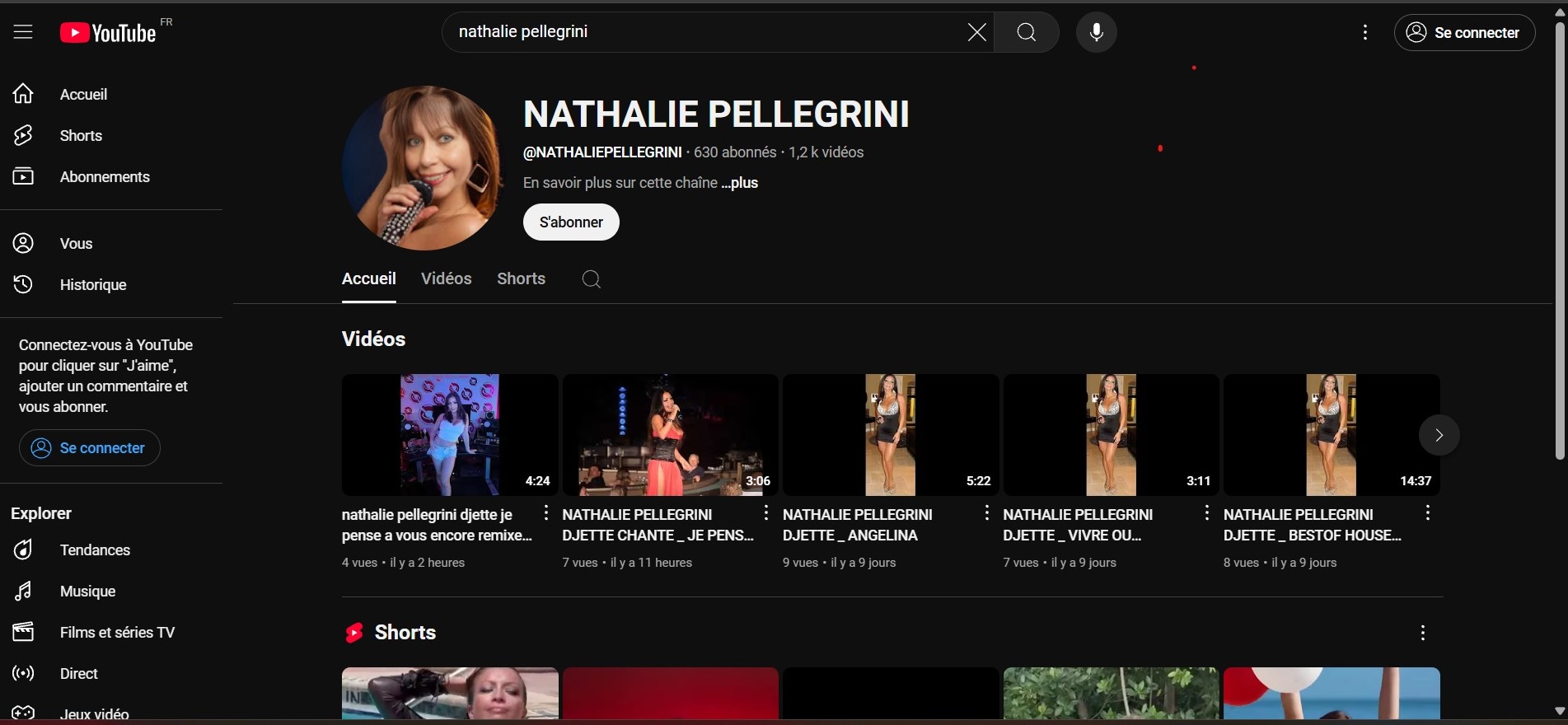Select the channel Accueil tab

click(x=369, y=278)
